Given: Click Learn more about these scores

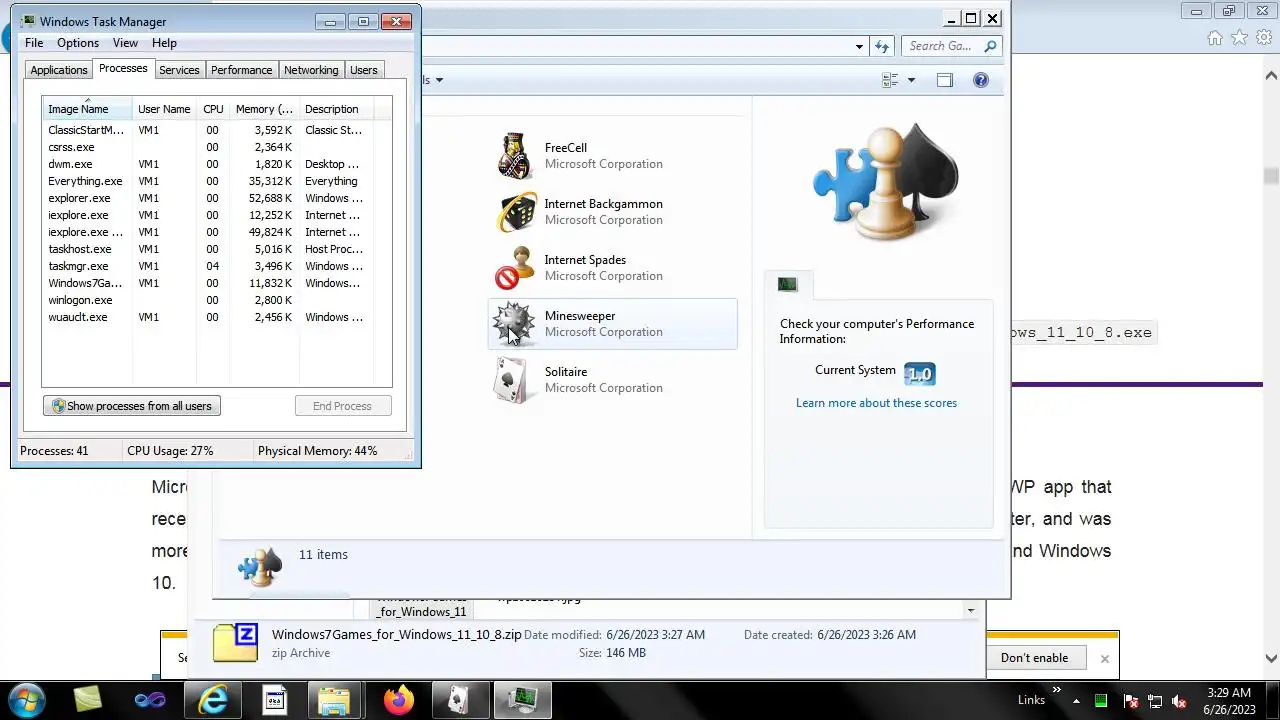Looking at the screenshot, I should pyautogui.click(x=876, y=403).
